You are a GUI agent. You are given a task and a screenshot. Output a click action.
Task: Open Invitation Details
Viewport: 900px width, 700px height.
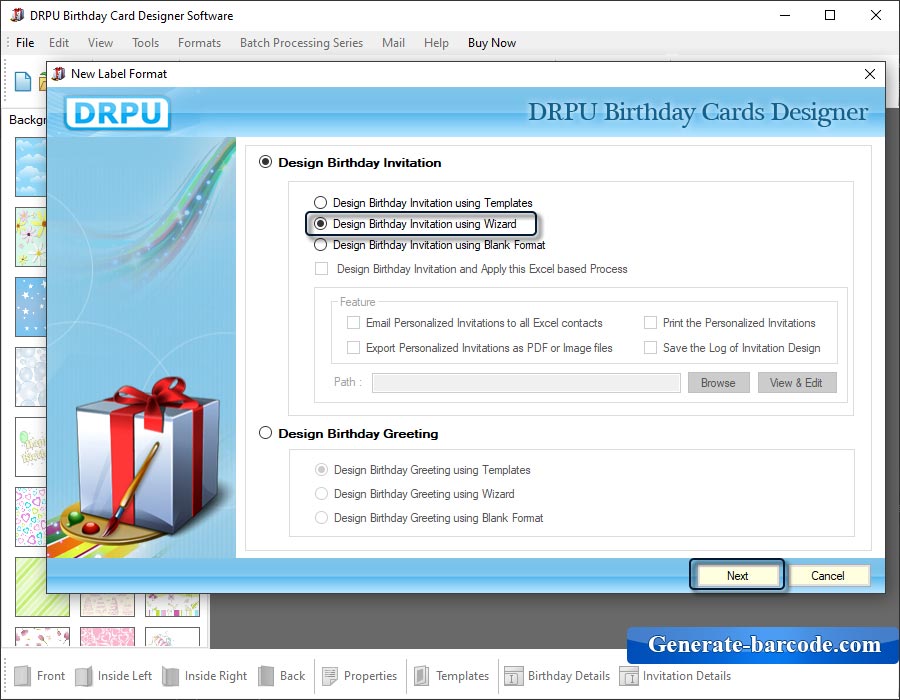coord(675,676)
